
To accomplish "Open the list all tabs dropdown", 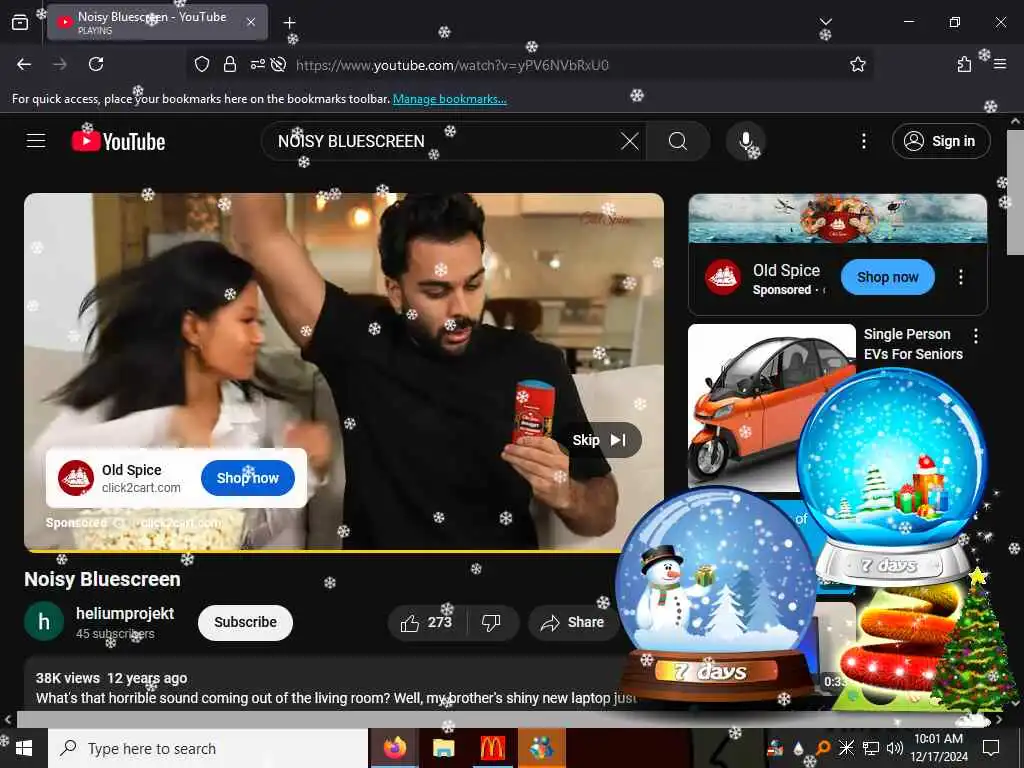I will [x=825, y=22].
